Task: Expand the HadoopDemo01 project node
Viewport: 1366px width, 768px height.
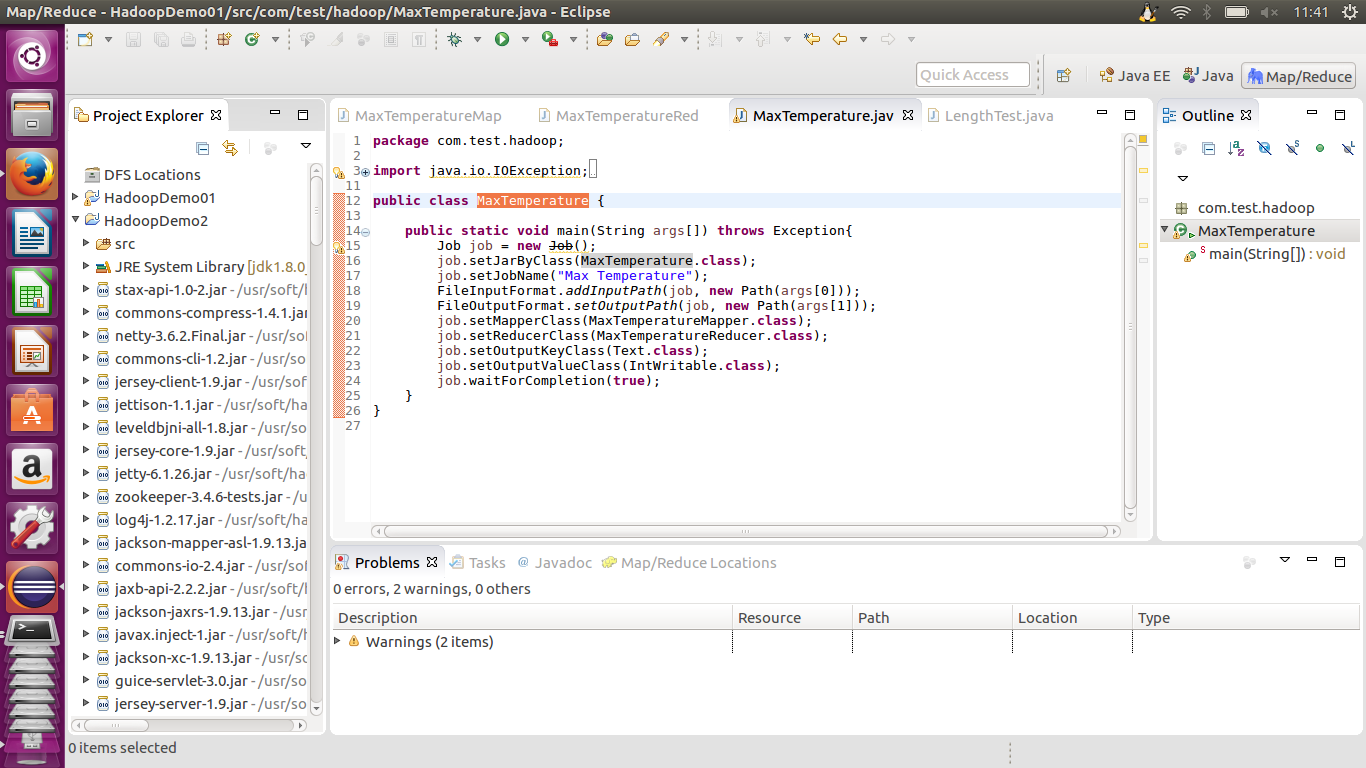Action: point(76,198)
